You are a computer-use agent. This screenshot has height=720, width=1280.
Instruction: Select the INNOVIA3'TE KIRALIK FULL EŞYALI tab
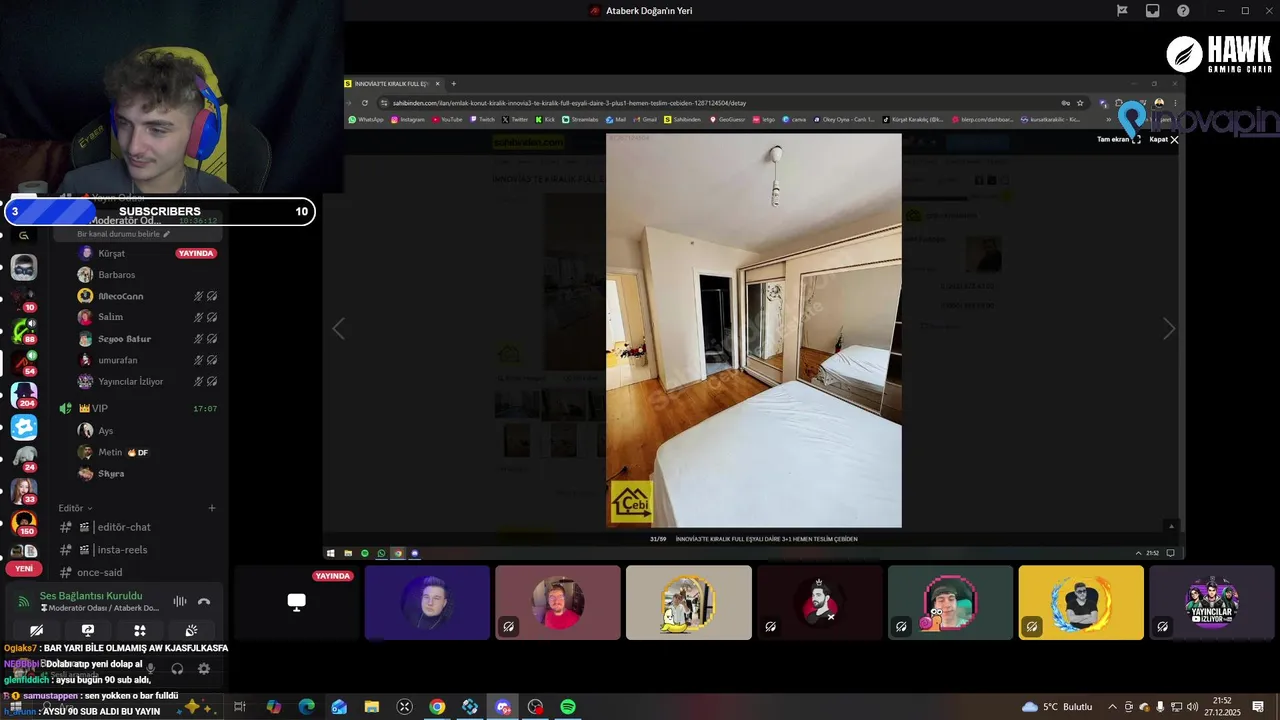pyautogui.click(x=393, y=84)
